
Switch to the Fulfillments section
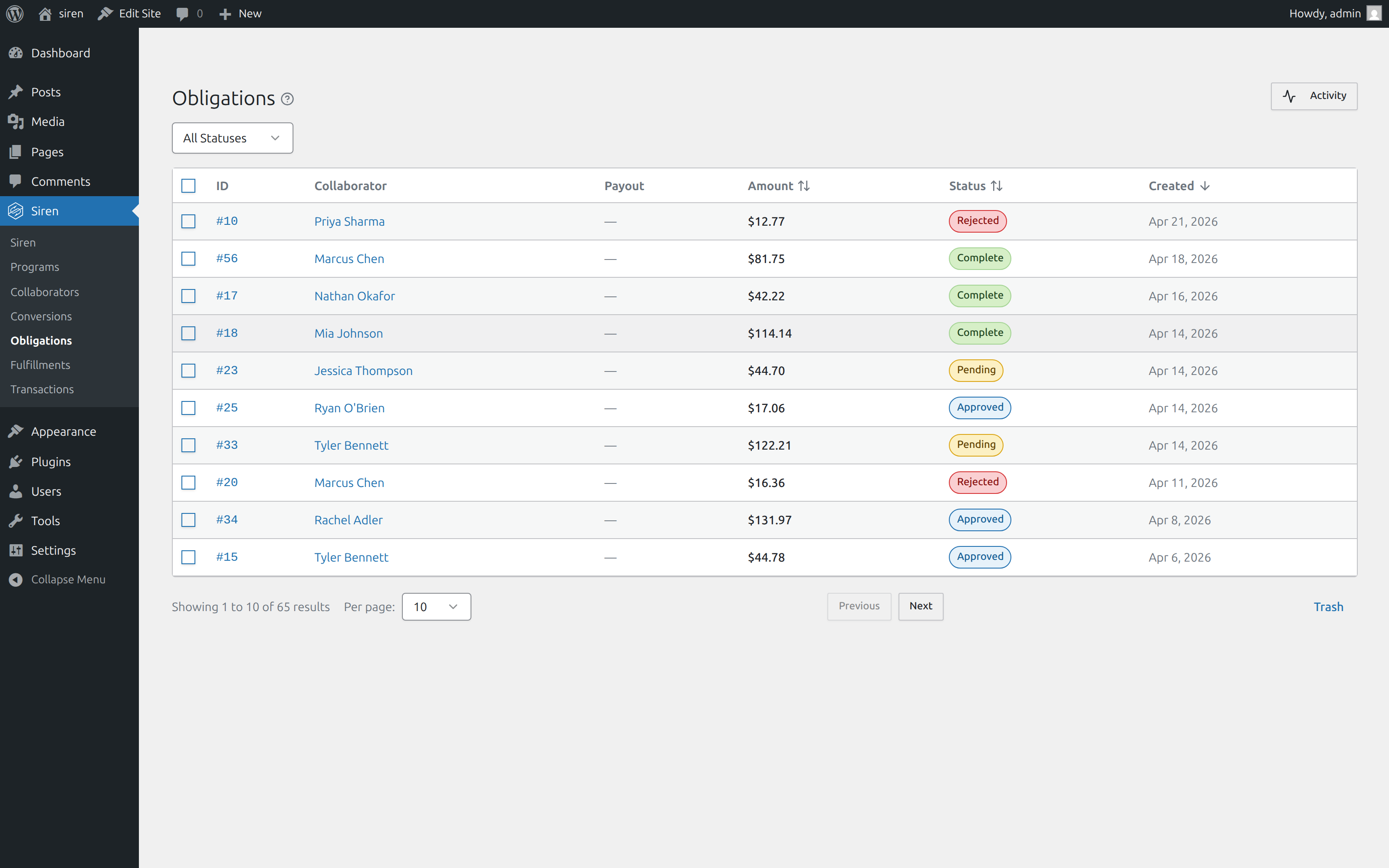pyautogui.click(x=40, y=365)
